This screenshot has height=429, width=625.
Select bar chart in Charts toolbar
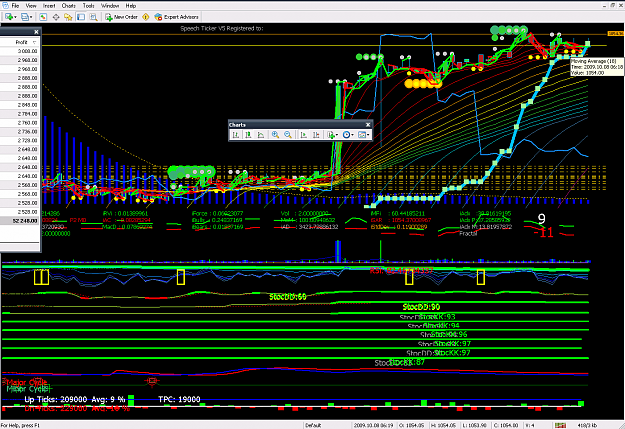click(236, 135)
